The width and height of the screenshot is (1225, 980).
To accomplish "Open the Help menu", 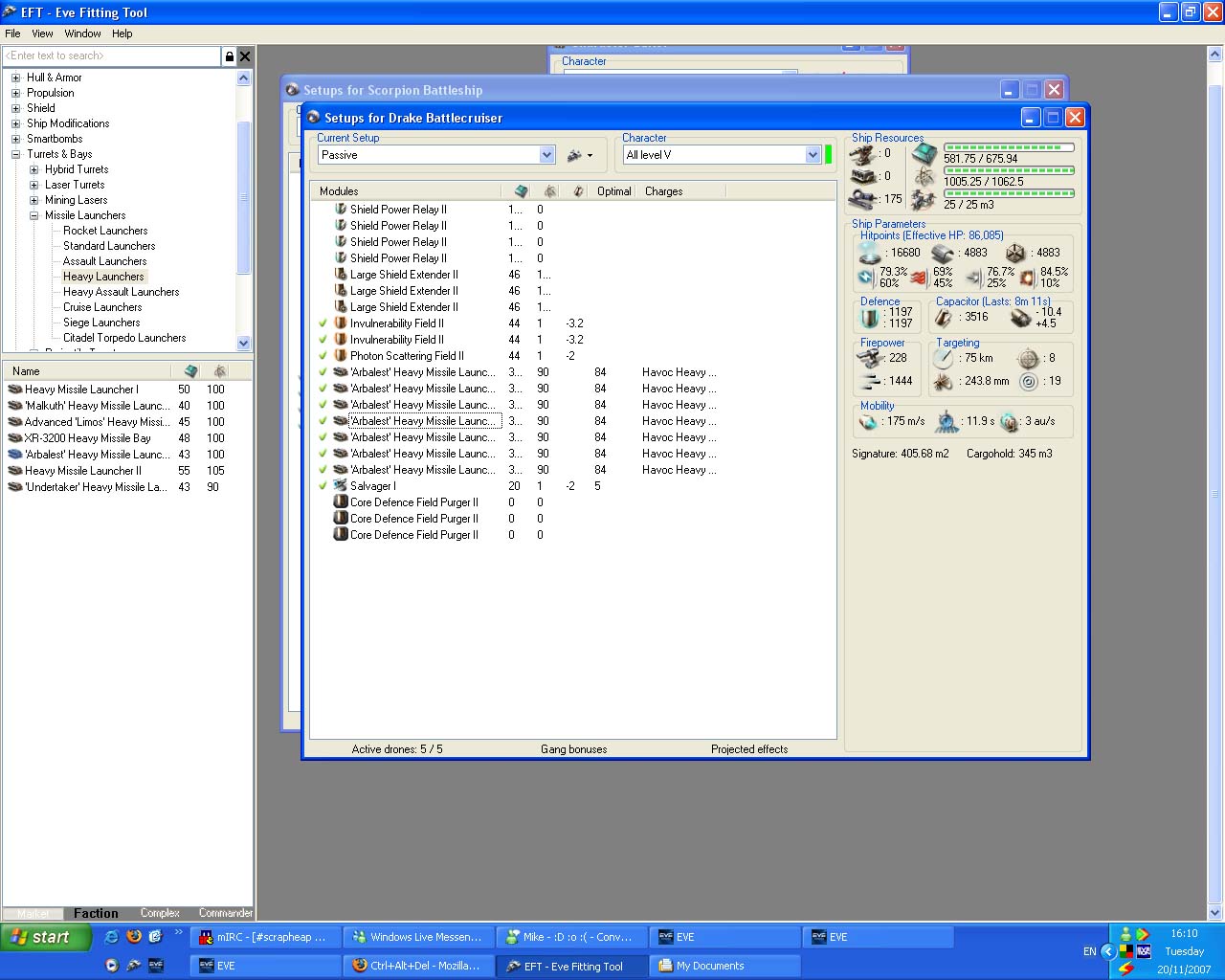I will point(122,33).
